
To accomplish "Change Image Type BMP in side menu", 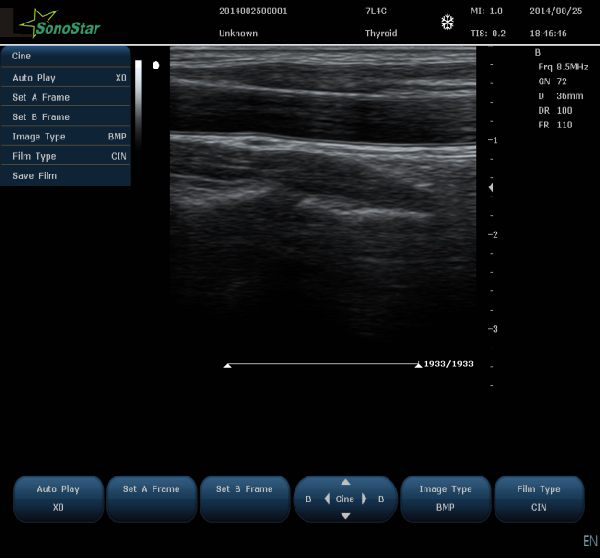I will (66, 136).
